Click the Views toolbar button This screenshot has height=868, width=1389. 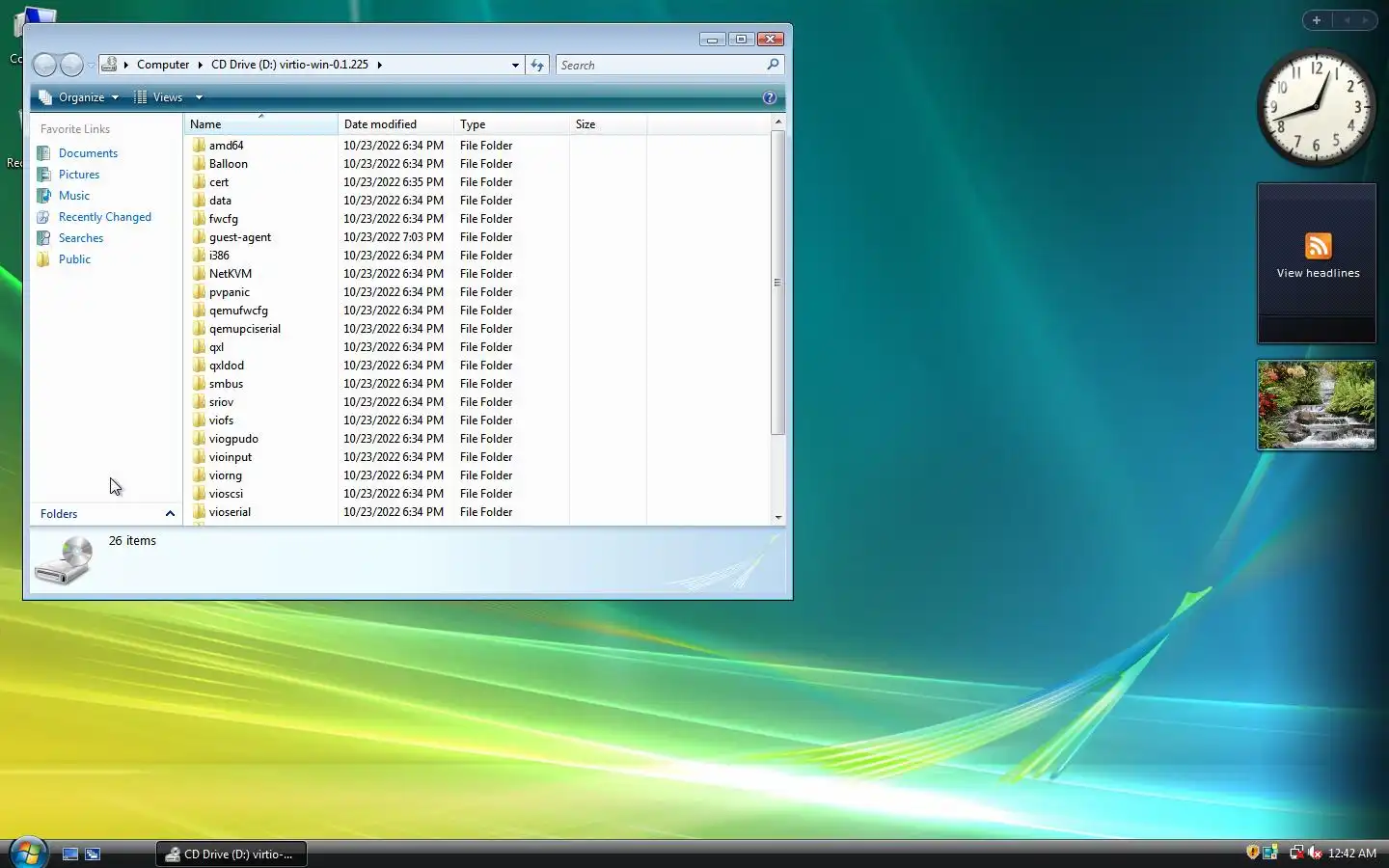[x=159, y=97]
